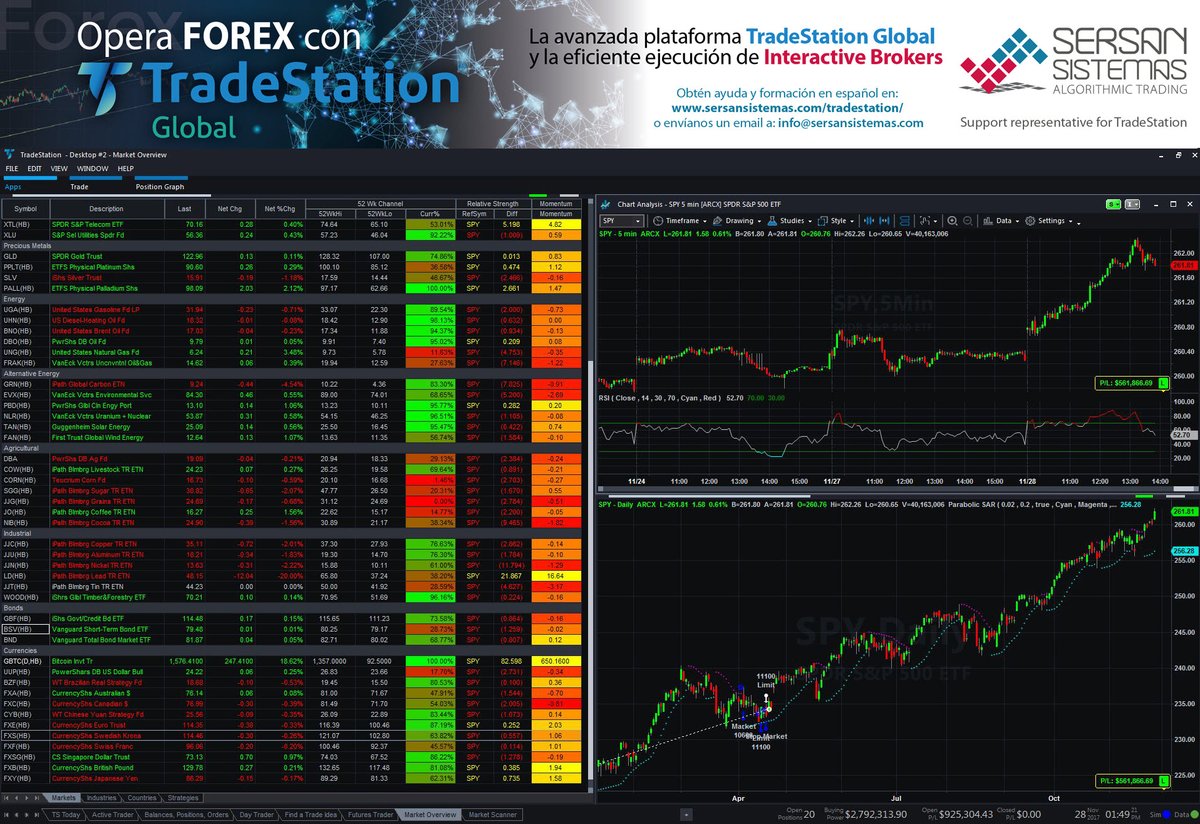Click the Diff column header
The image size is (1200, 824).
coord(511,213)
